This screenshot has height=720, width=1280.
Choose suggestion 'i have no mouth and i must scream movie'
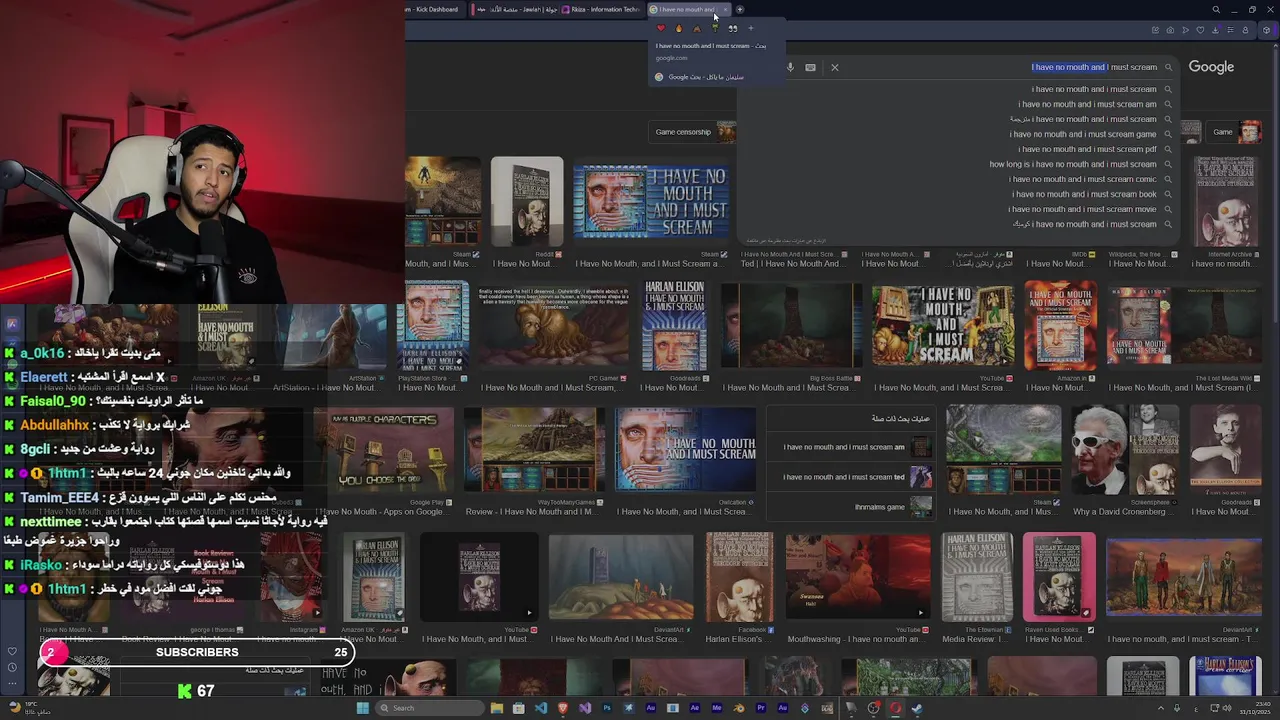click(1082, 209)
